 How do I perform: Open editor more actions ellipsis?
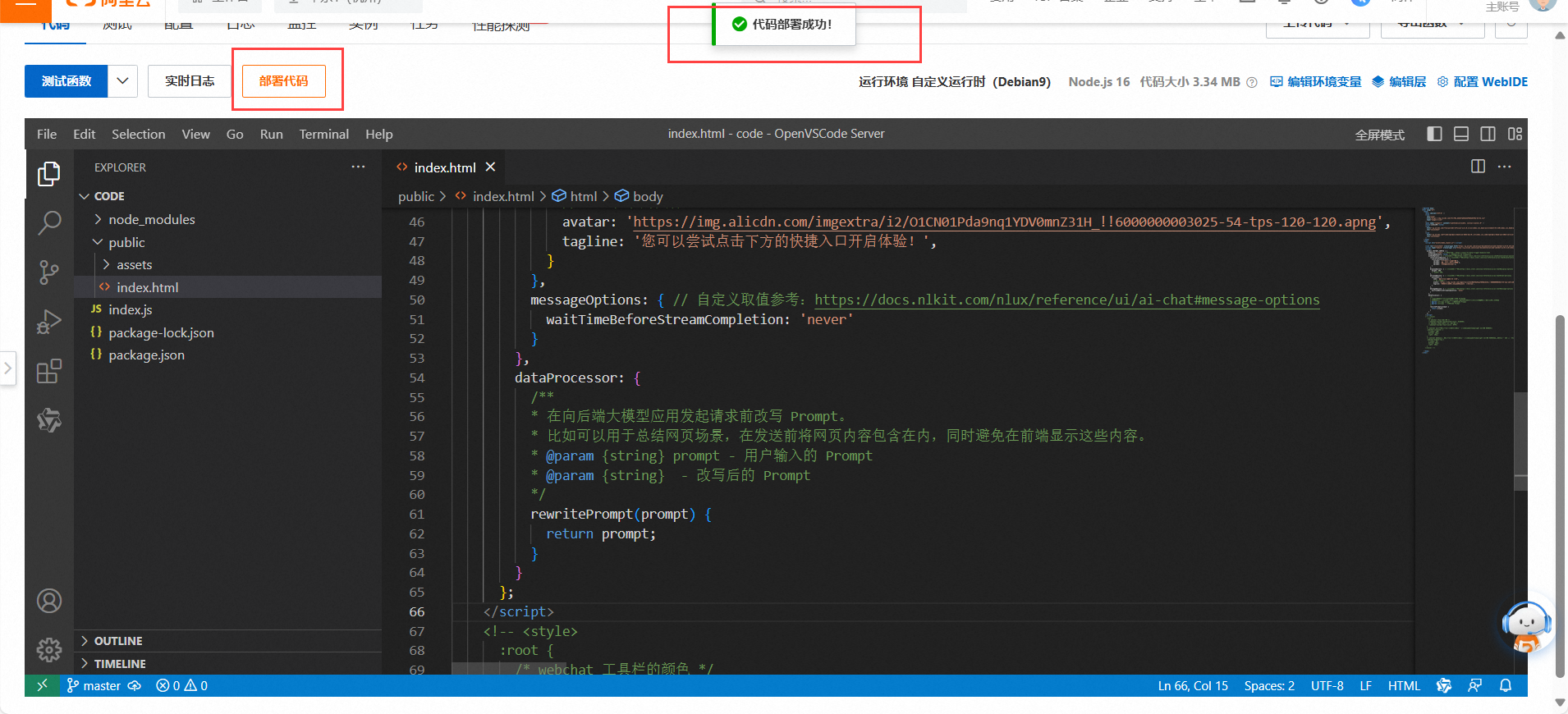coord(1504,167)
